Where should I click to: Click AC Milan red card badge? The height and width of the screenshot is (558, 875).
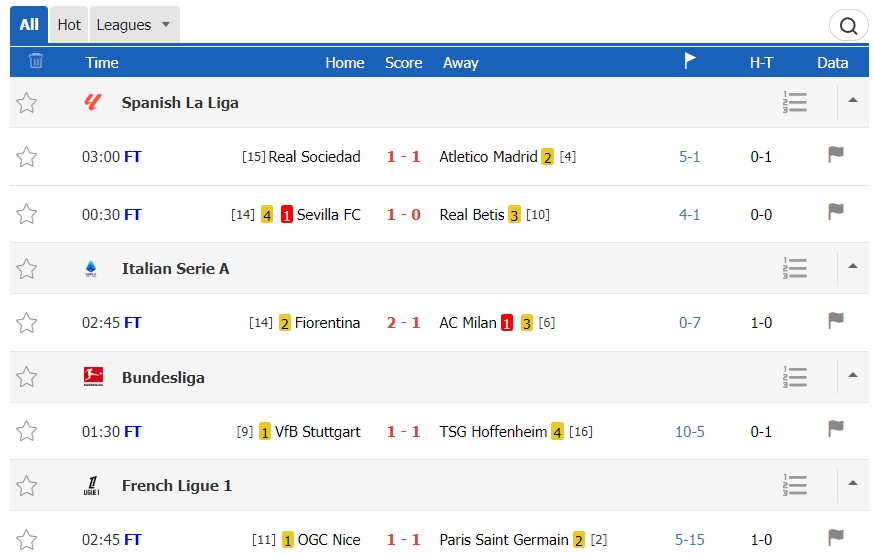click(x=507, y=323)
